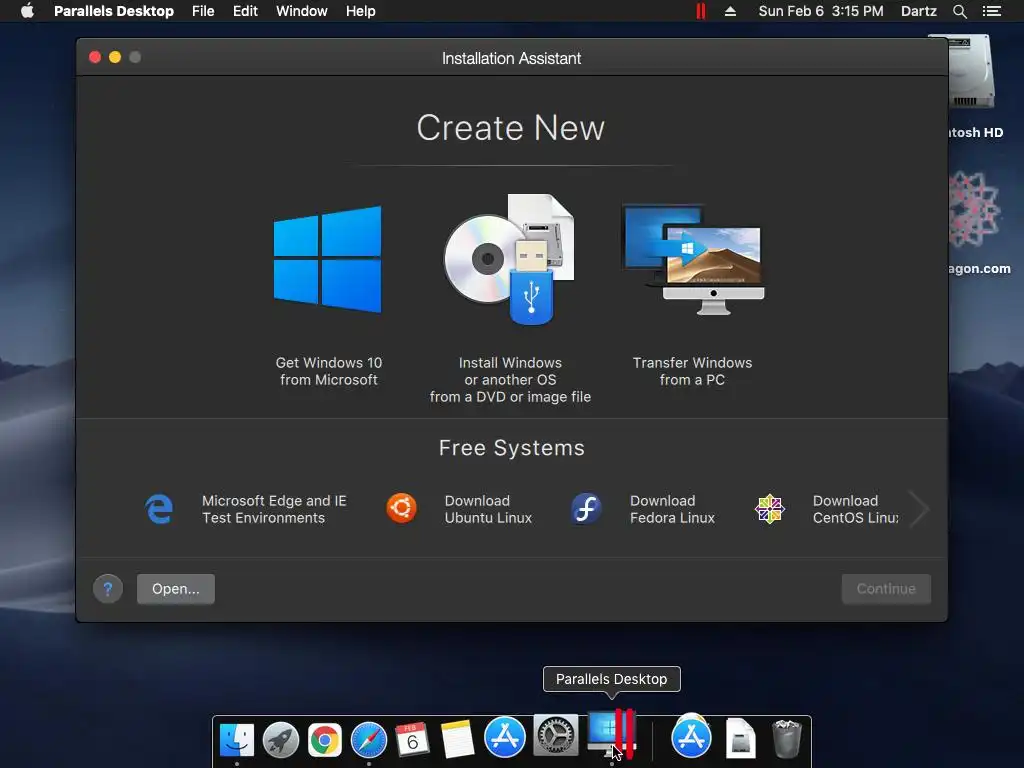Open the App Store icon beside Notes in Dock
This screenshot has height=768, width=1024.
pos(505,737)
